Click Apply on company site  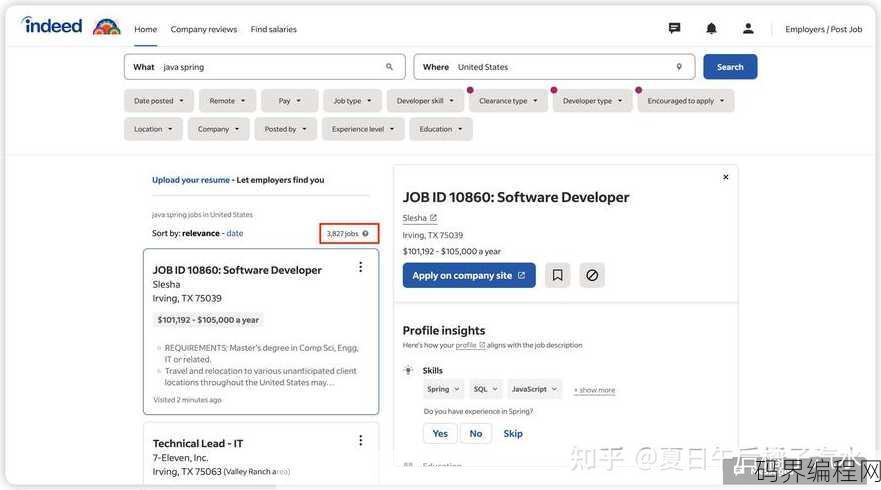[x=469, y=275]
